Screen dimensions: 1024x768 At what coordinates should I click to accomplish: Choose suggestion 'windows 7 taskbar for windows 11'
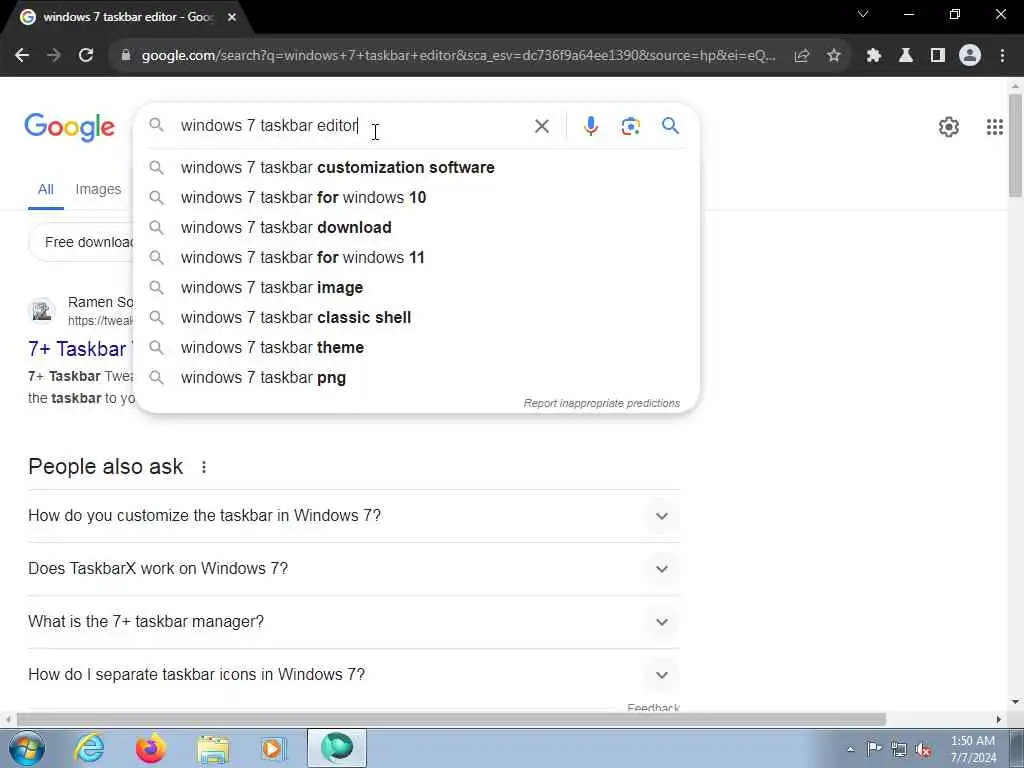[x=416, y=258]
